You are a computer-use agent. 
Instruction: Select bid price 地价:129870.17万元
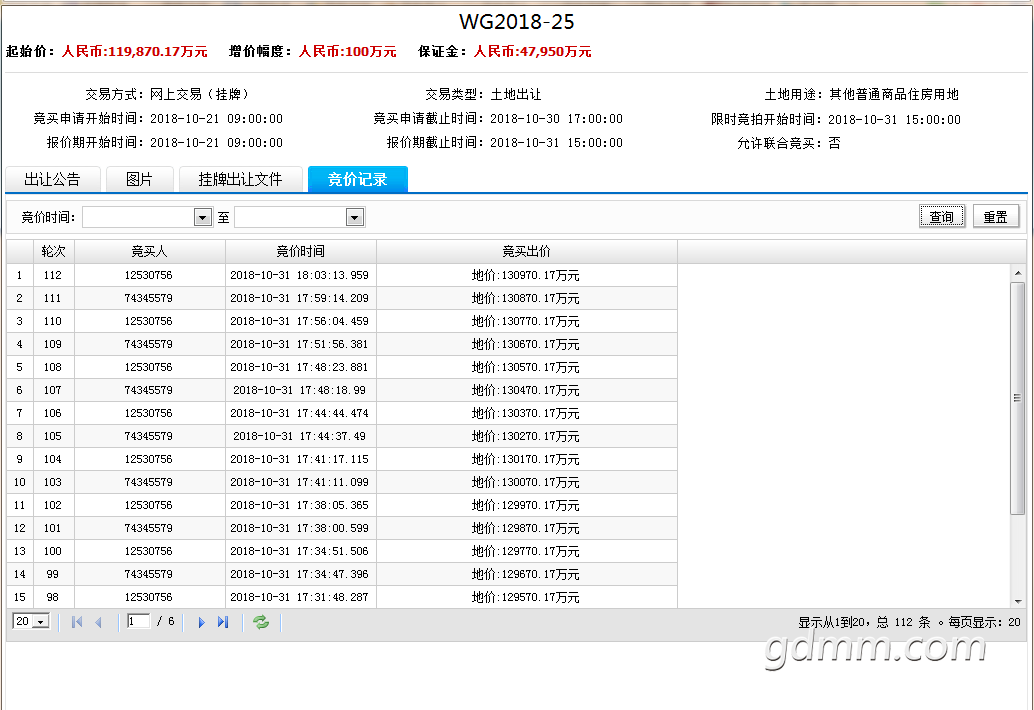coord(526,528)
